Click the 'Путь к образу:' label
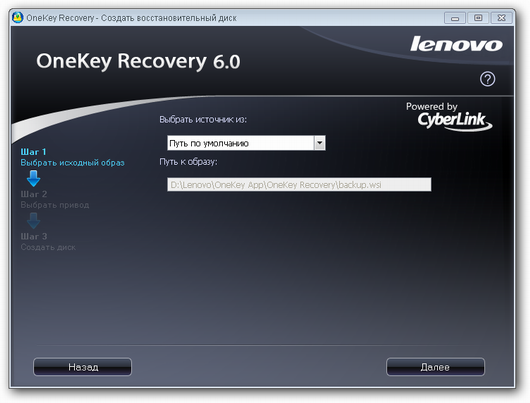This screenshot has width=530, height=403. 188,162
